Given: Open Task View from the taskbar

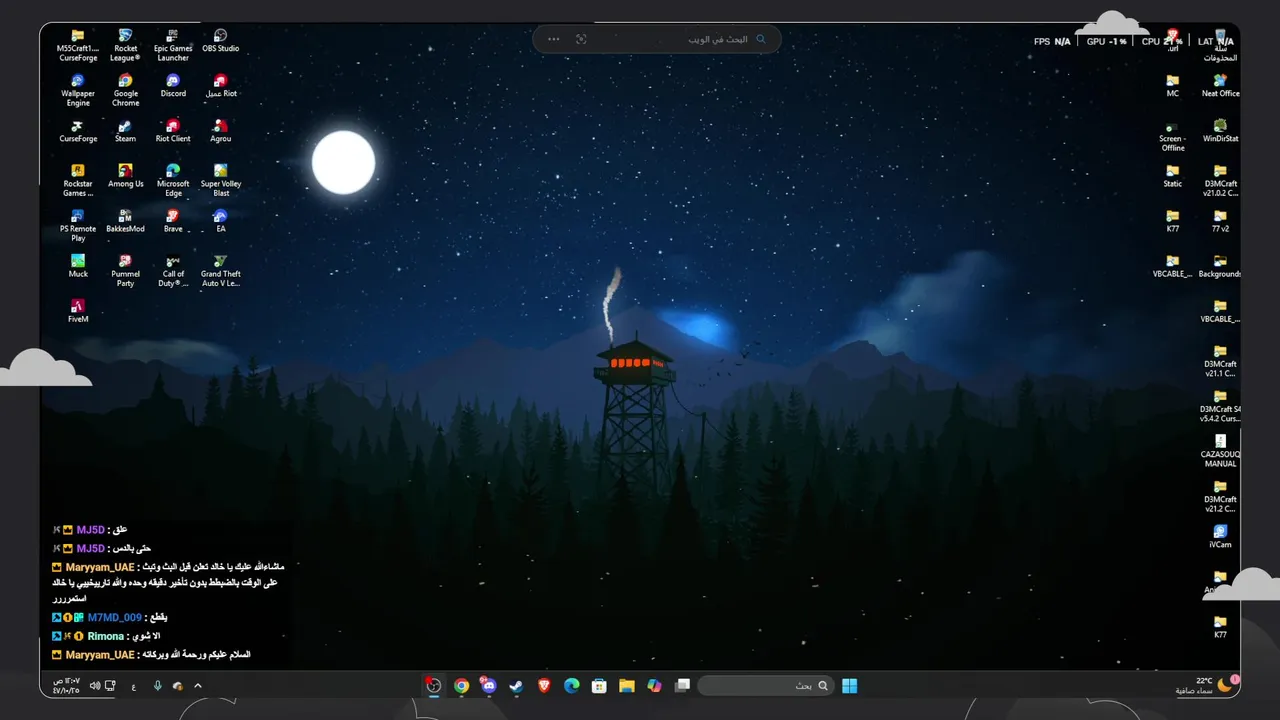Looking at the screenshot, I should coord(682,685).
